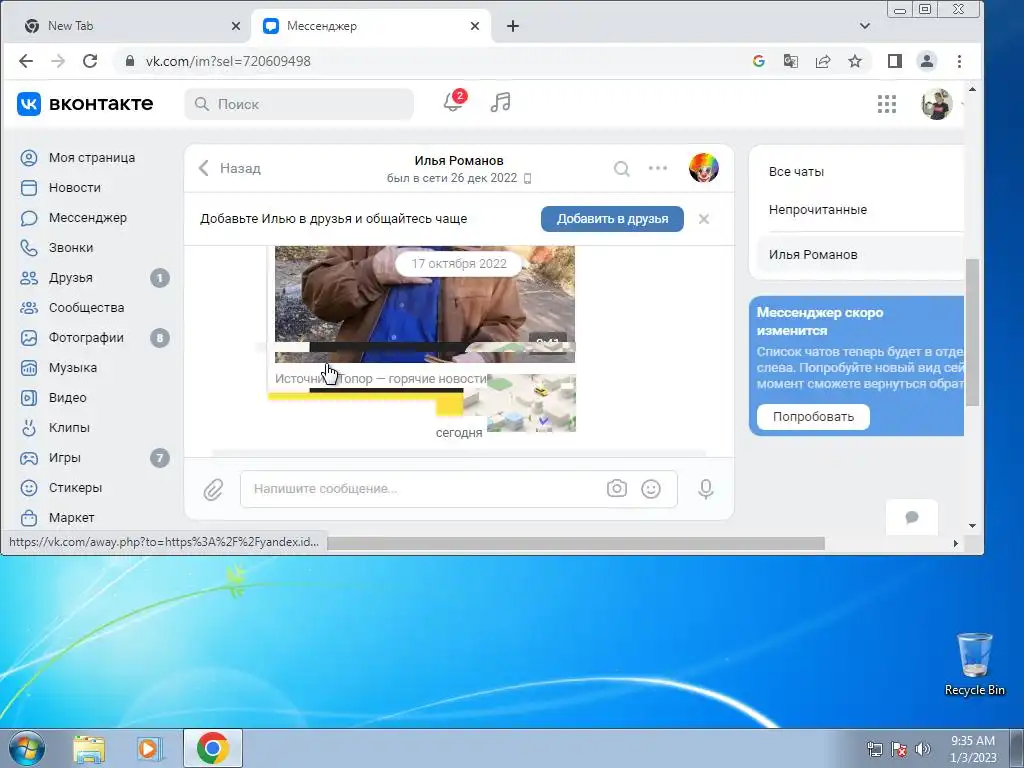Viewport: 1024px width, 768px height.
Task: Toggle the browser side panel
Action: point(895,61)
